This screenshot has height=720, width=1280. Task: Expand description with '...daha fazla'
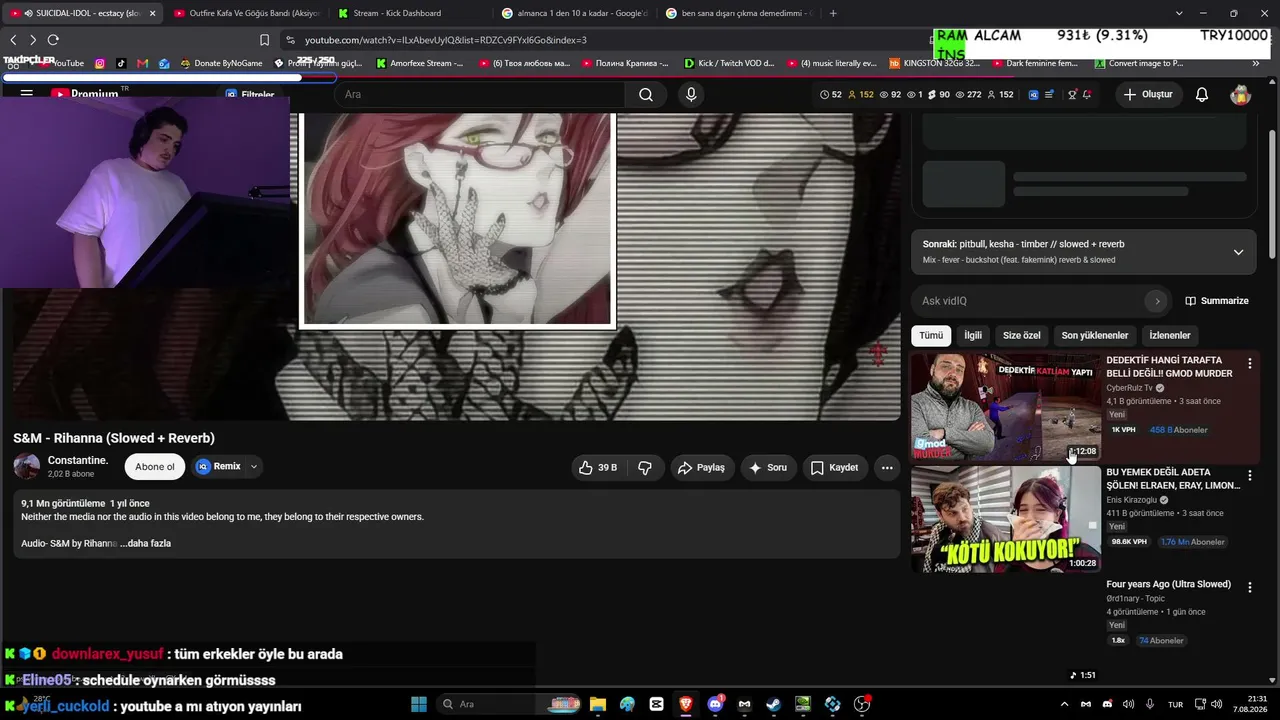click(x=146, y=543)
